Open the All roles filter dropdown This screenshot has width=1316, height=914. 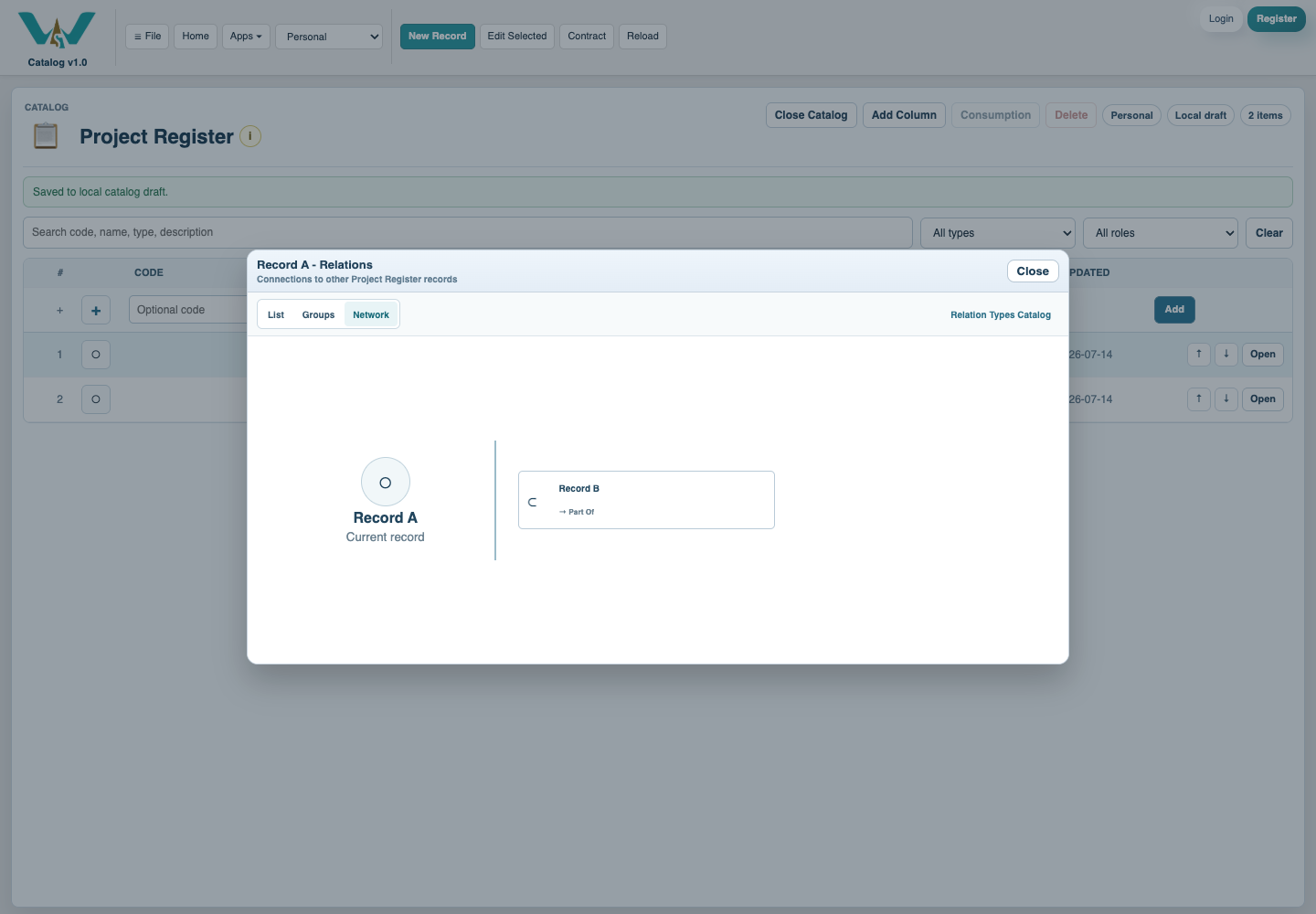(x=1161, y=233)
